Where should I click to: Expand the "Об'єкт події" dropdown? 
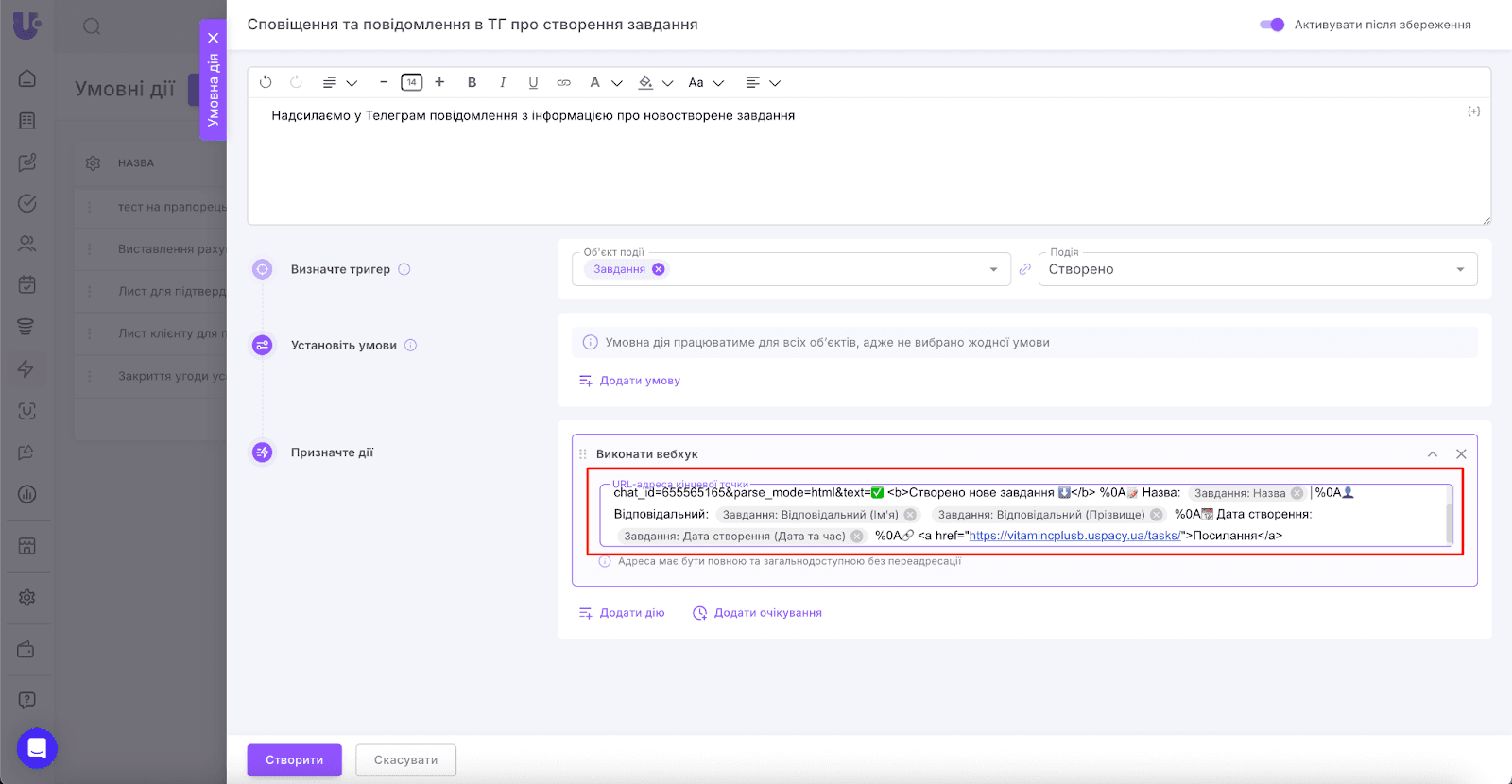993,269
